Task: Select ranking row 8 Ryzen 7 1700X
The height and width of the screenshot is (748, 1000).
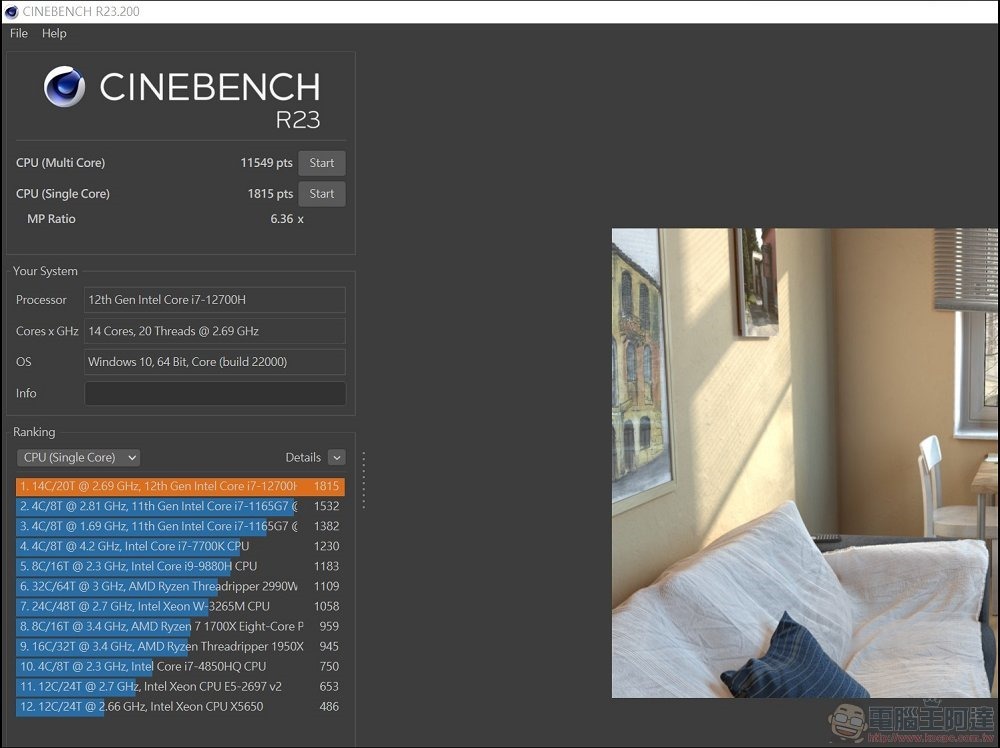Action: [180, 626]
